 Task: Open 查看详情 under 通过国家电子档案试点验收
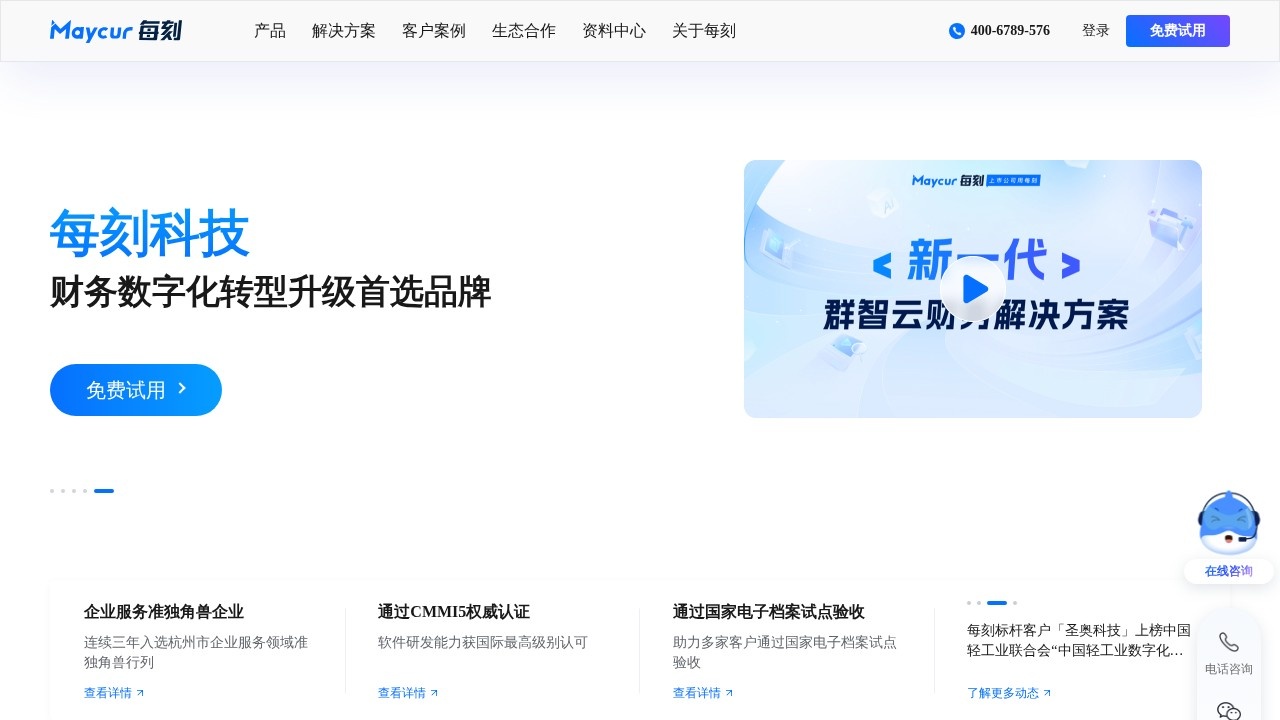[x=697, y=693]
